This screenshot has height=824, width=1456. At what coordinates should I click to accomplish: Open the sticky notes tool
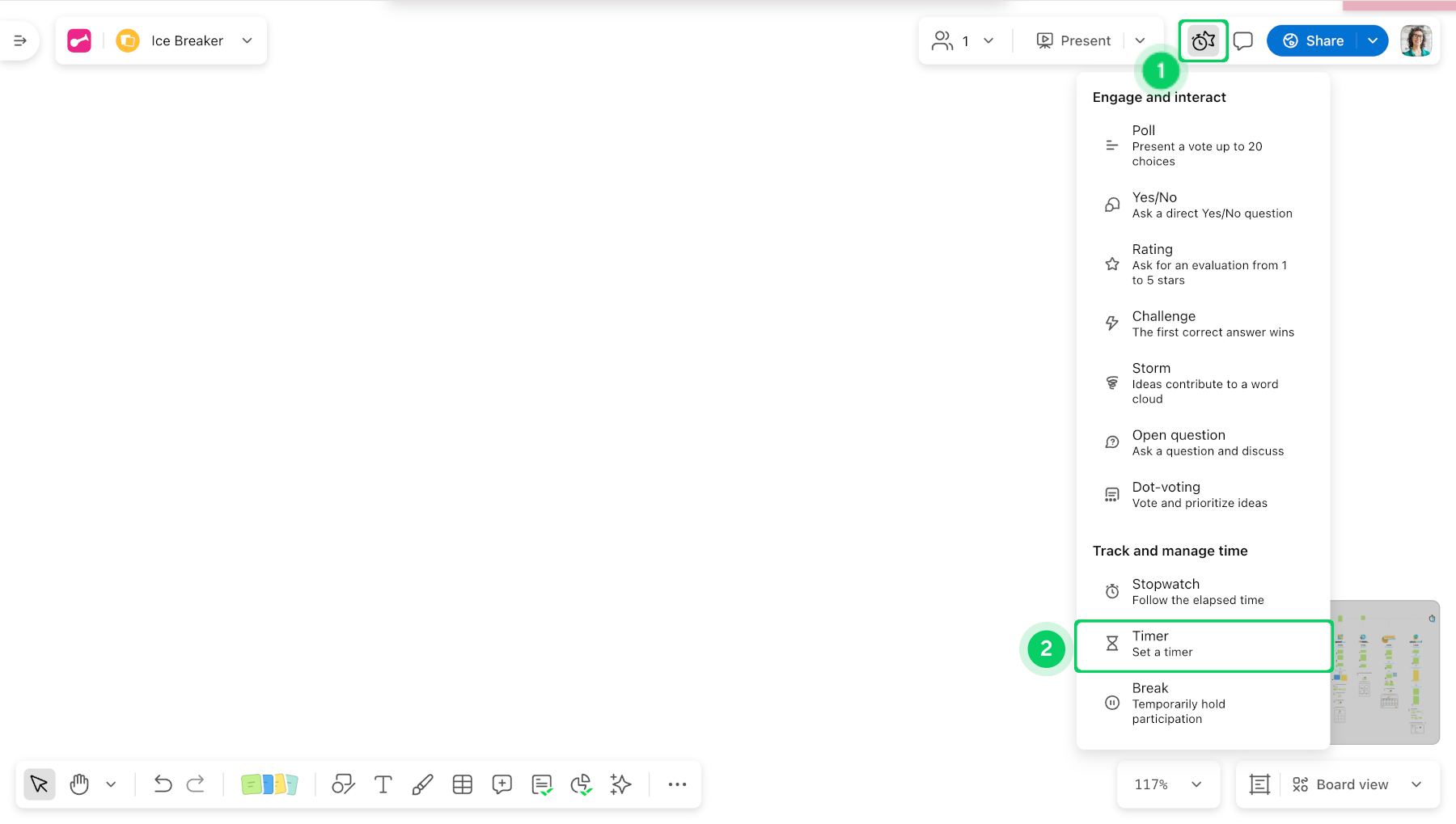(x=269, y=784)
